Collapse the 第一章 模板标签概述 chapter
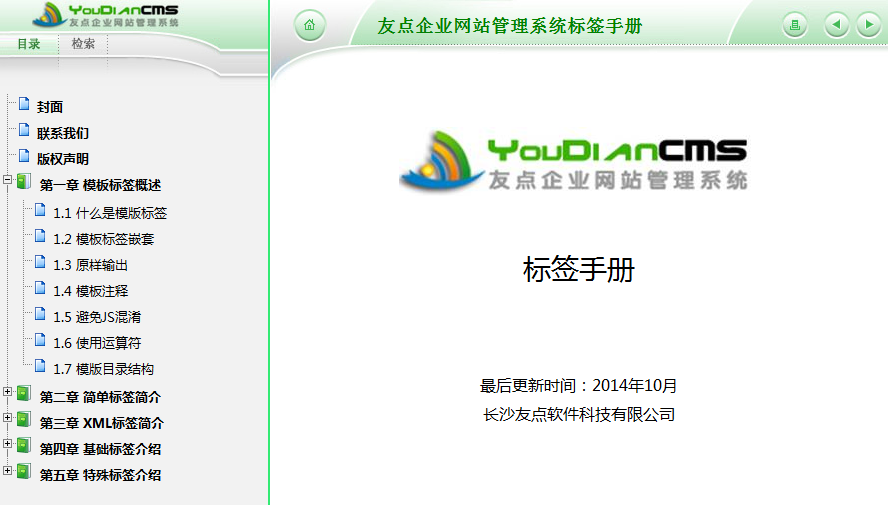The height and width of the screenshot is (505, 888). pyautogui.click(x=8, y=182)
